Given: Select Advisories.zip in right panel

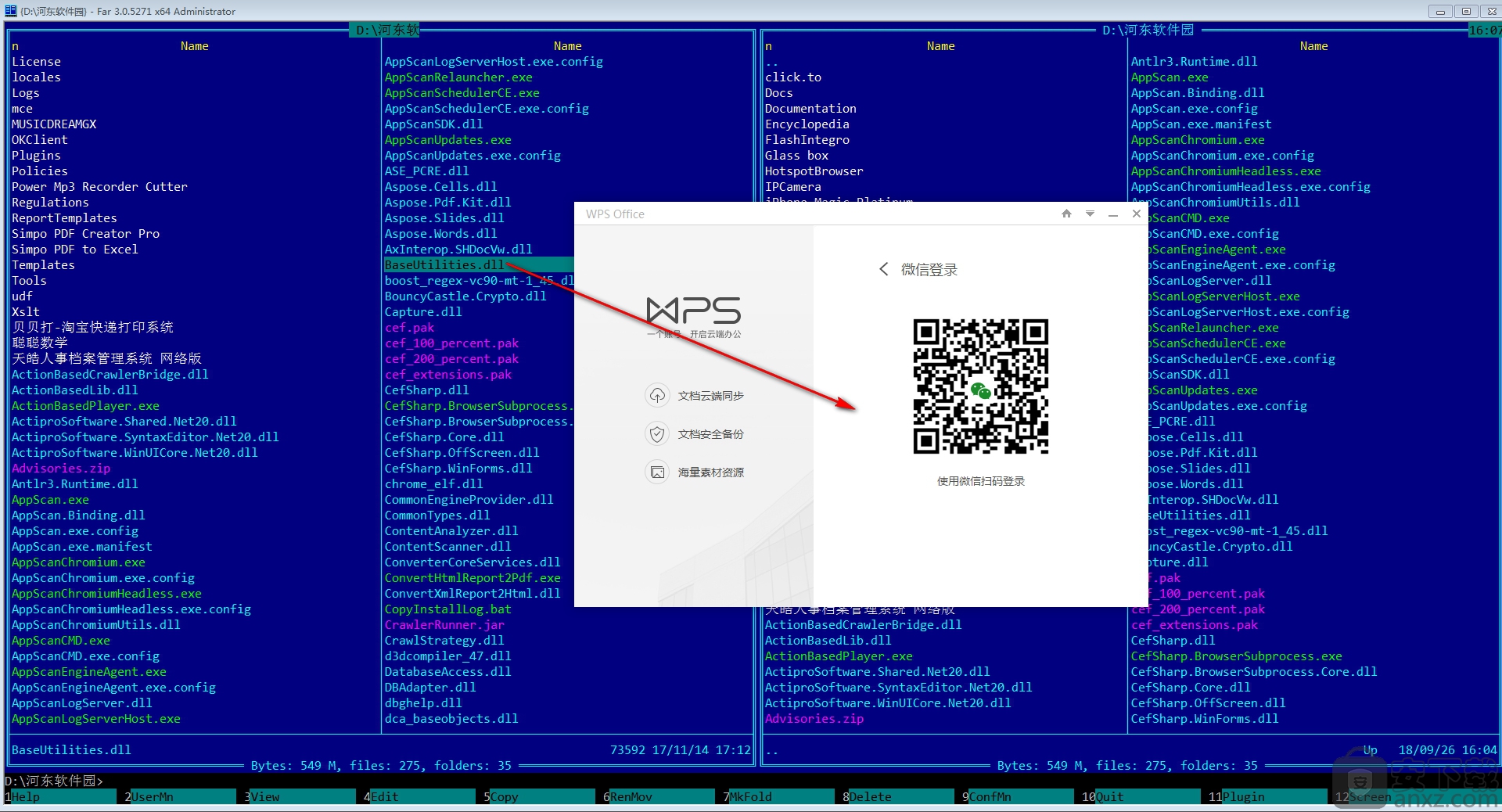Looking at the screenshot, I should (814, 718).
